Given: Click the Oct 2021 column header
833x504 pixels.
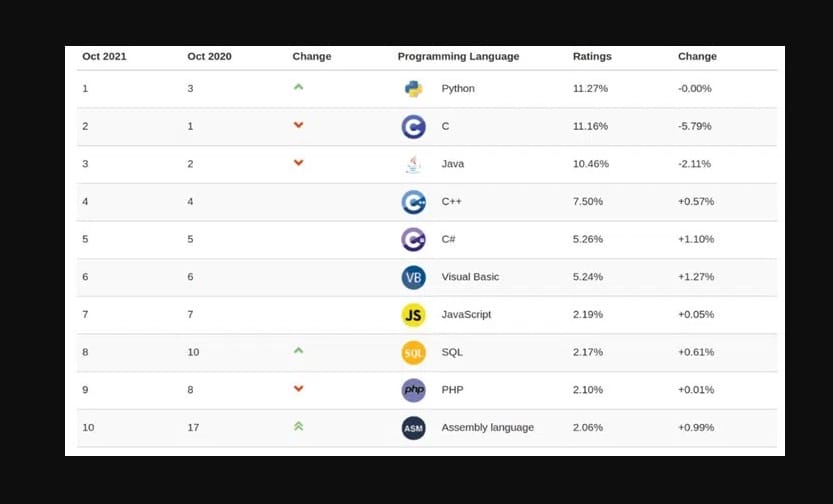Looking at the screenshot, I should 104,57.
